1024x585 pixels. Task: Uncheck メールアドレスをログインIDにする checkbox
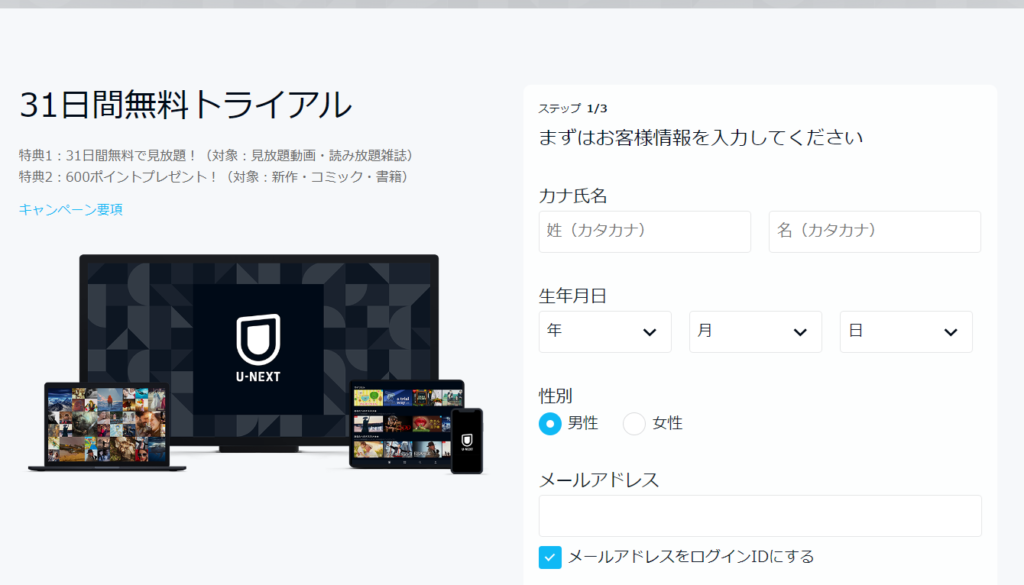coord(550,557)
